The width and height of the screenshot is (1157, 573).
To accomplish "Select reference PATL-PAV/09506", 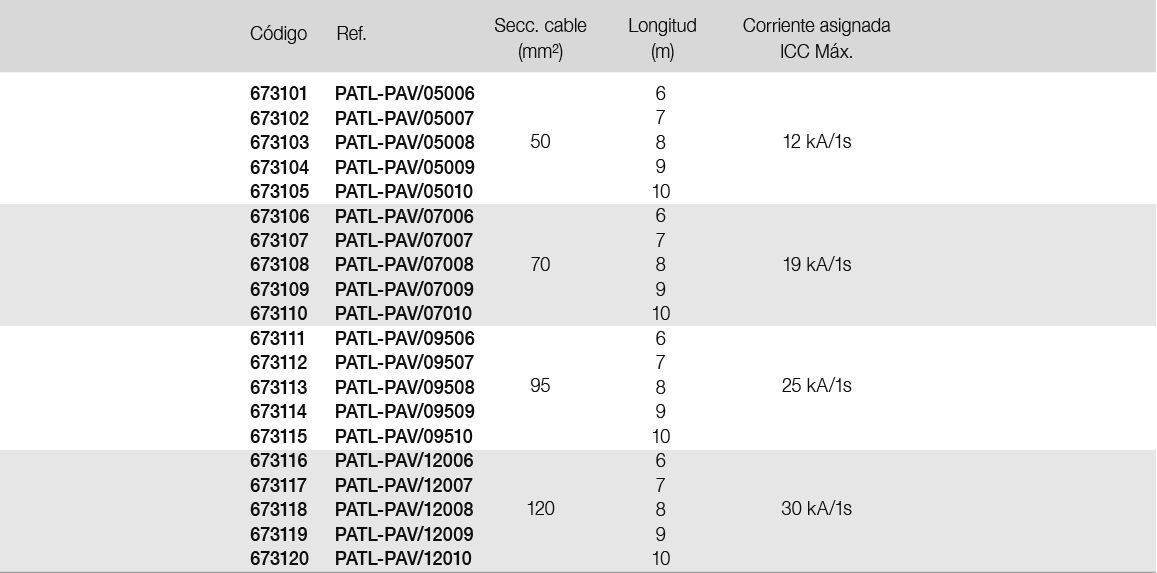I will click(x=404, y=338).
